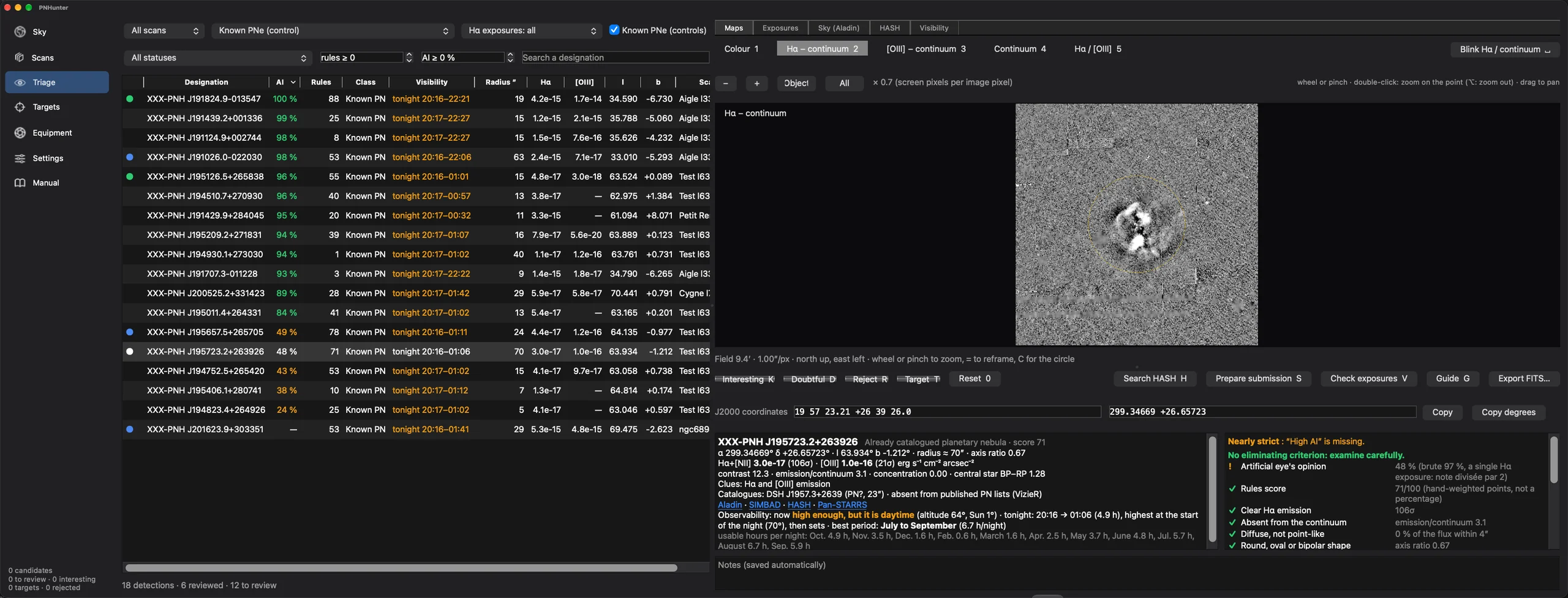
Task: Open the Sky section globe icon
Action: pyautogui.click(x=20, y=32)
